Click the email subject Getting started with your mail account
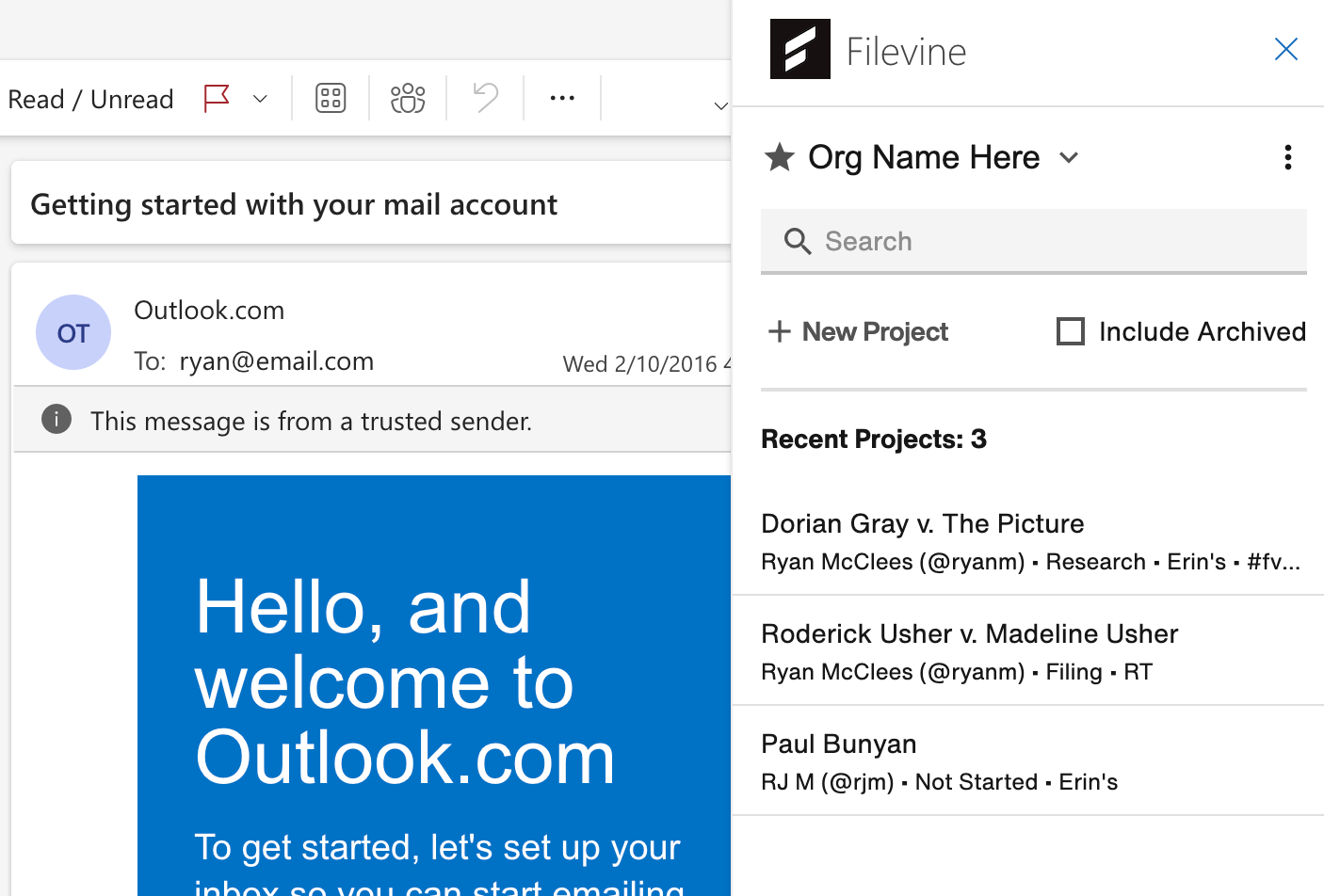 (294, 205)
